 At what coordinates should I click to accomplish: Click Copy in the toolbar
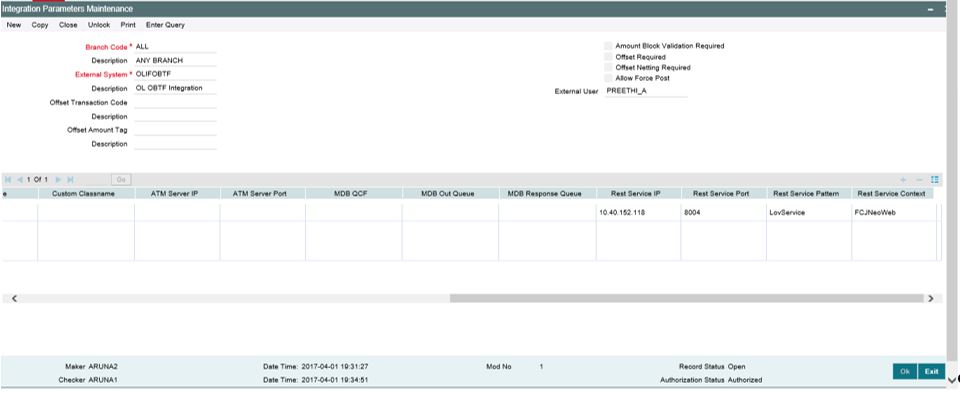(x=40, y=25)
